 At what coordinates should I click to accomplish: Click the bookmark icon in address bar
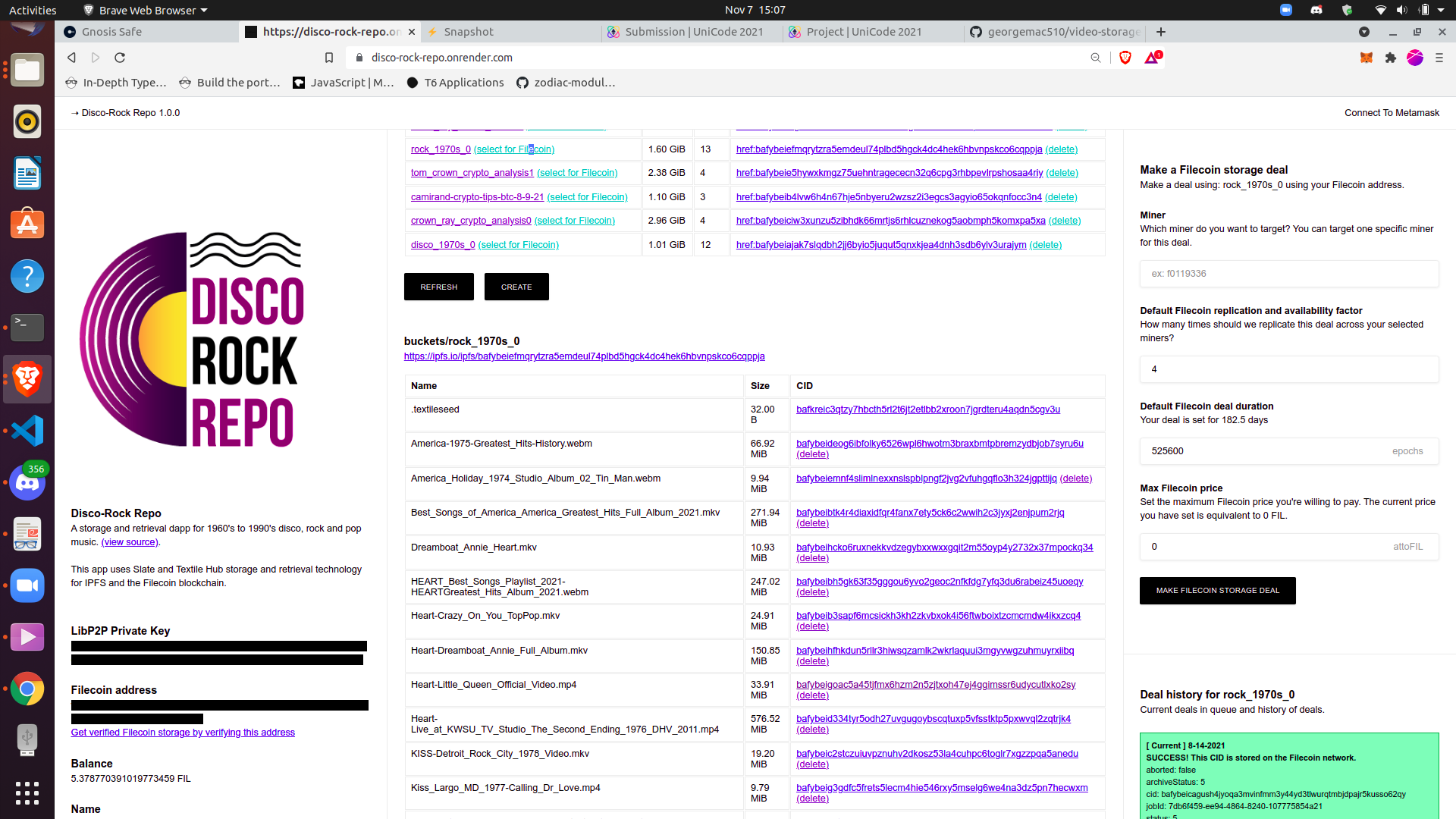tap(329, 57)
